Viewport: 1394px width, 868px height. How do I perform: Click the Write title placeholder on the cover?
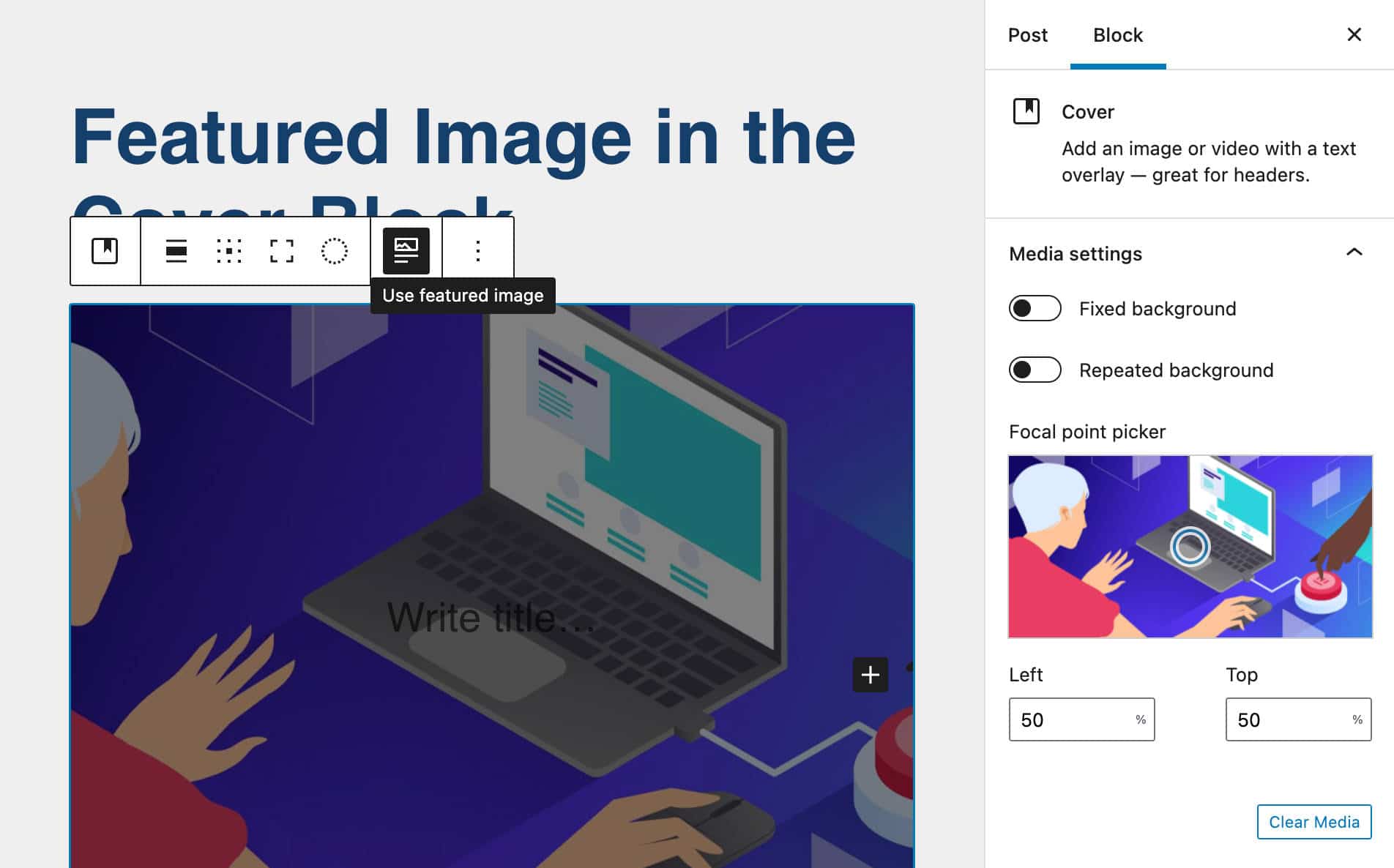[491, 617]
